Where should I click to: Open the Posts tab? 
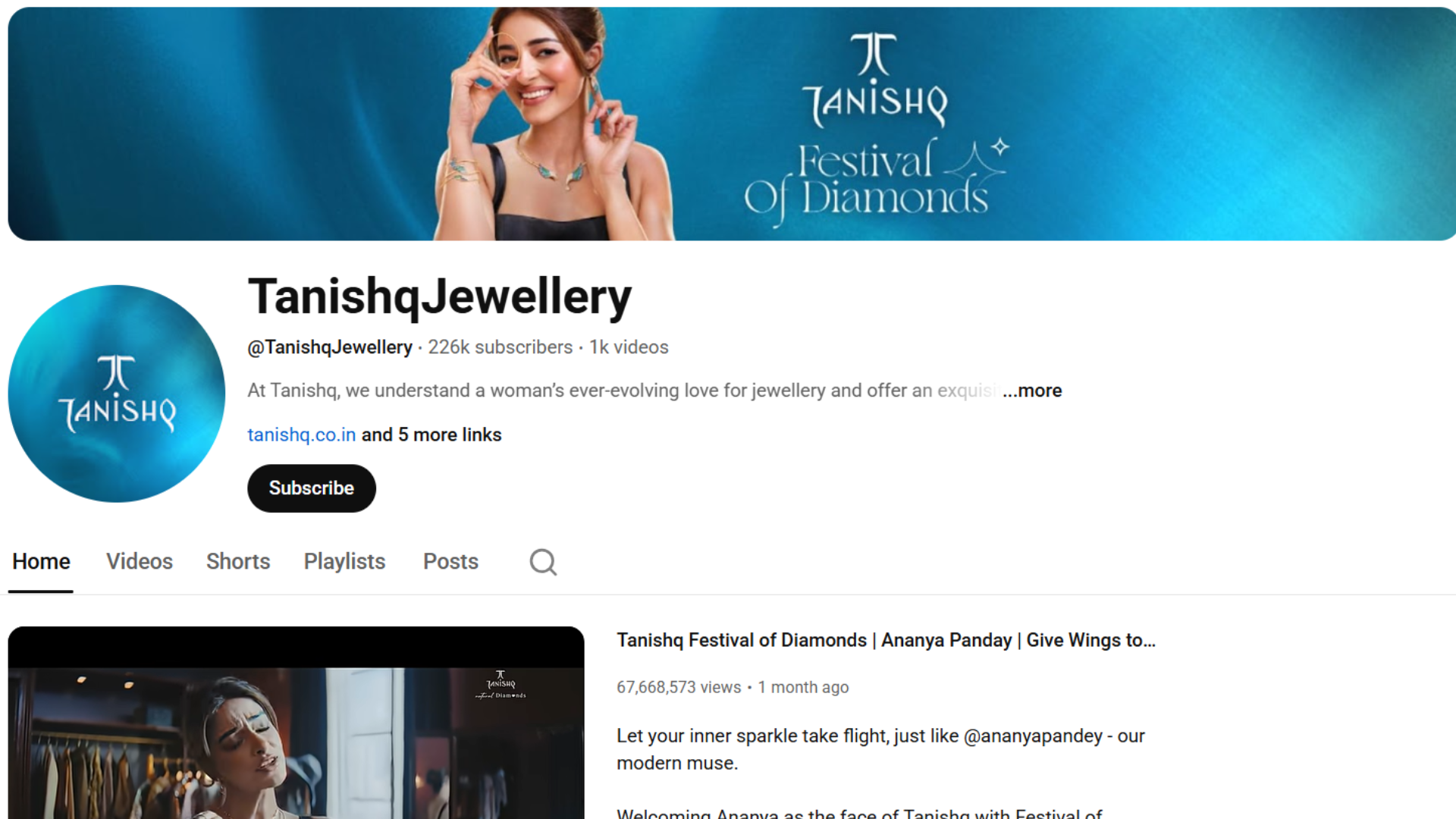pyautogui.click(x=450, y=561)
